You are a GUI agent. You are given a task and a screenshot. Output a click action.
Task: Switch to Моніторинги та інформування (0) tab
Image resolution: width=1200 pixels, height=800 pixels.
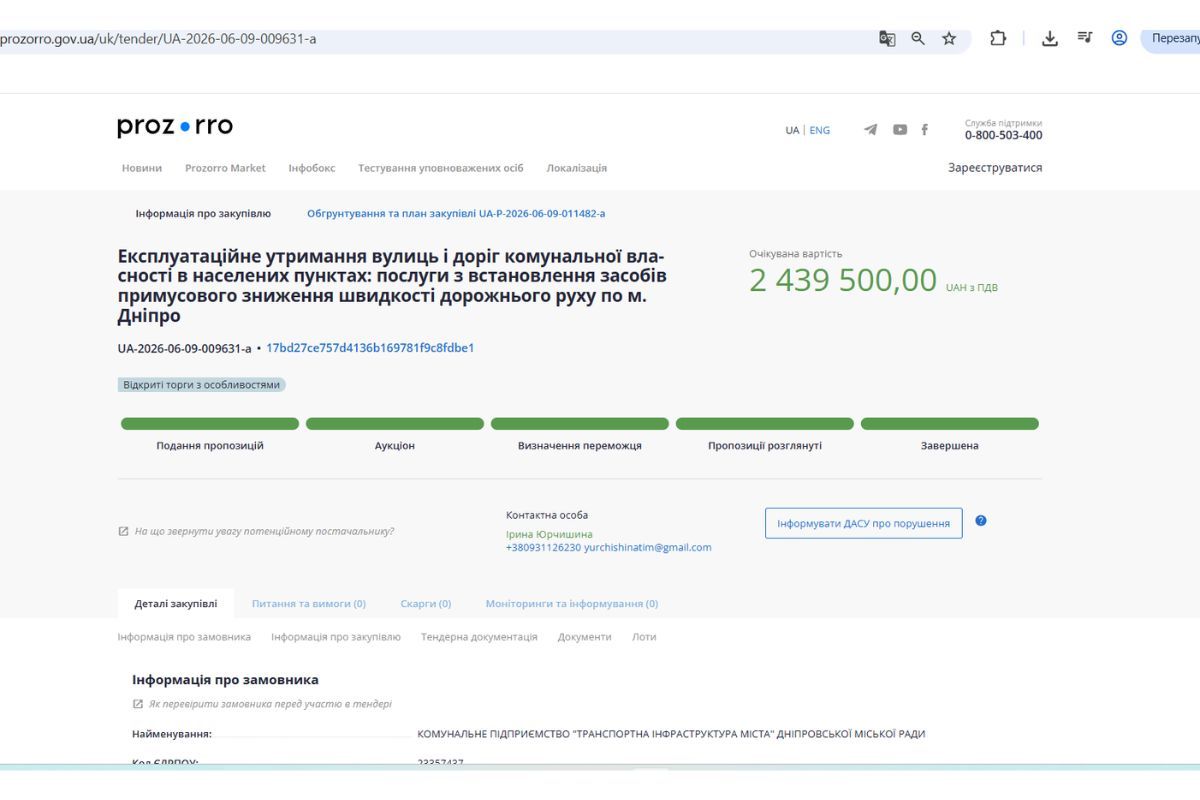[572, 604]
